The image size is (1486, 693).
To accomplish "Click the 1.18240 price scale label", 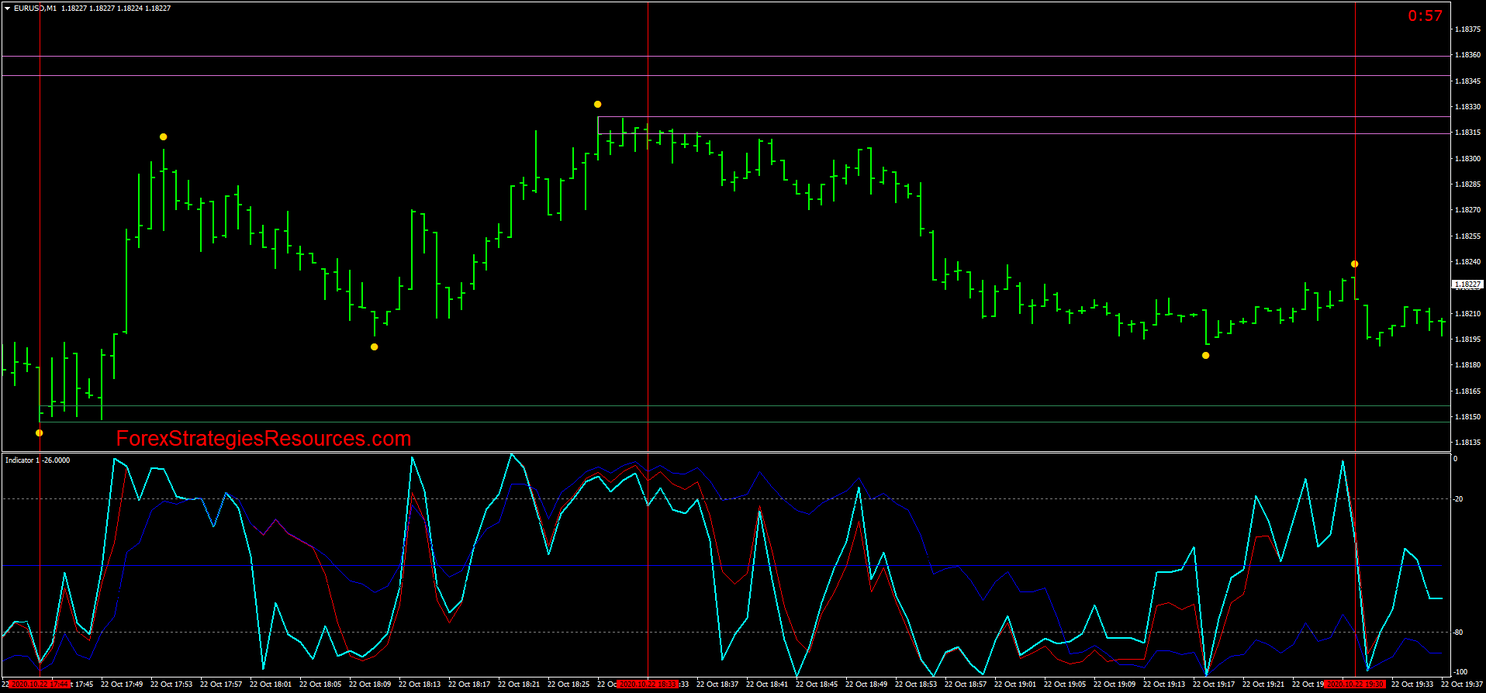I will point(1468,262).
